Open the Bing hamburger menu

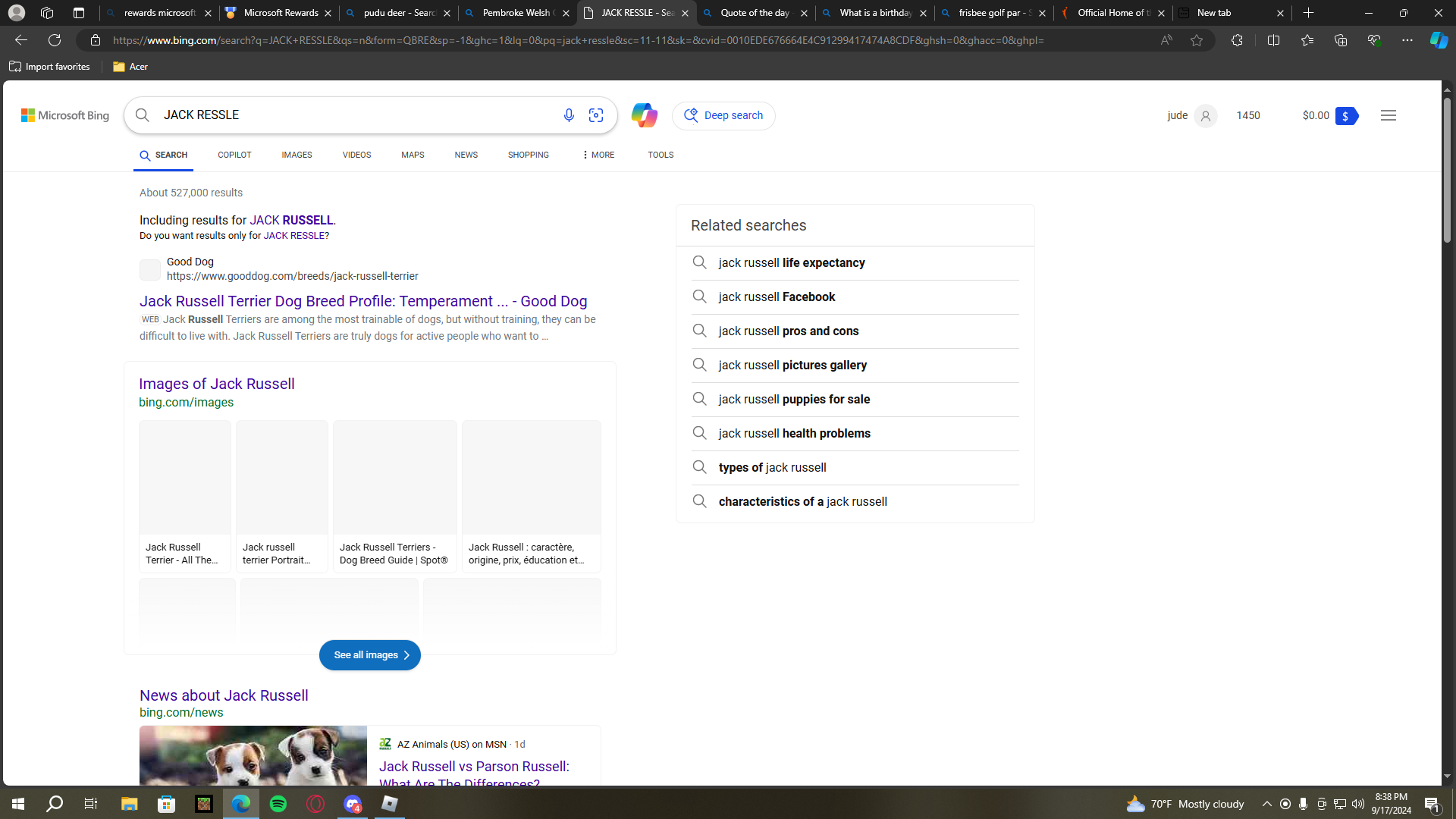[x=1388, y=115]
